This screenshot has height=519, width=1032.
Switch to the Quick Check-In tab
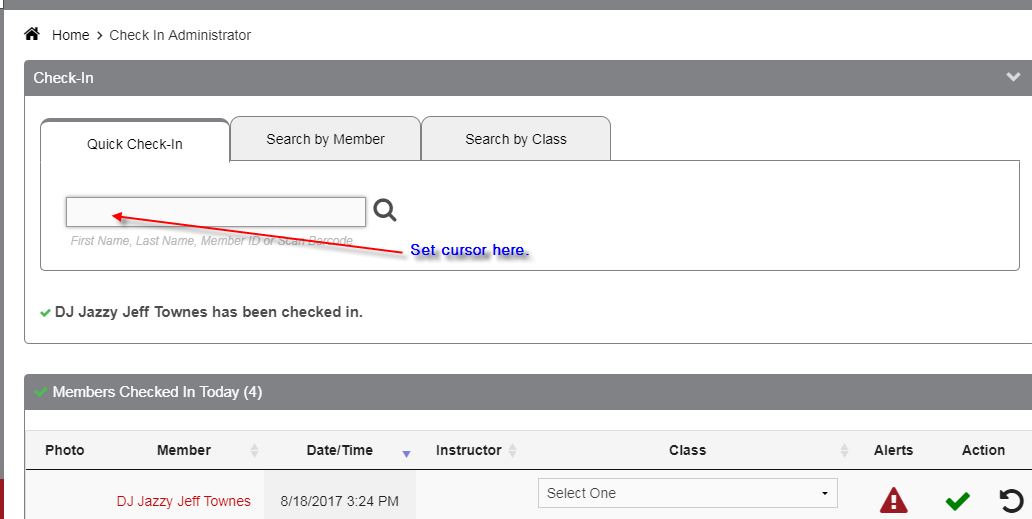pos(135,143)
